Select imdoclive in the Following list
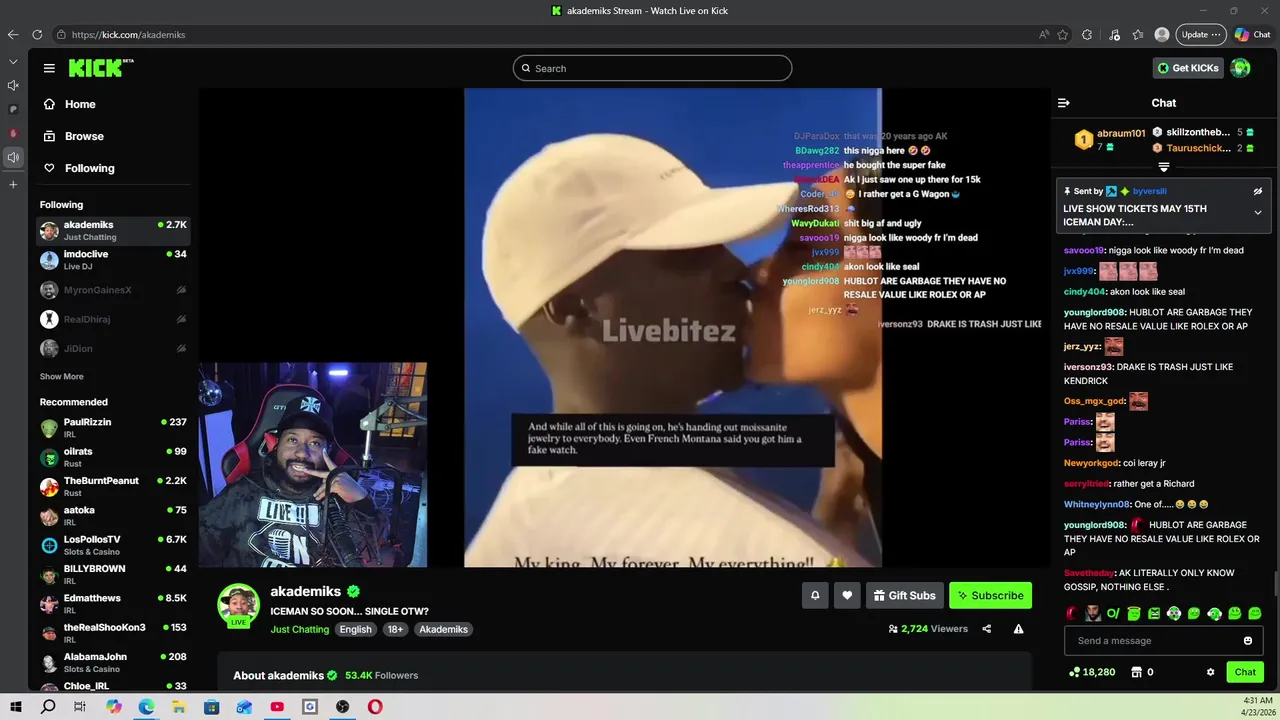 (x=113, y=260)
